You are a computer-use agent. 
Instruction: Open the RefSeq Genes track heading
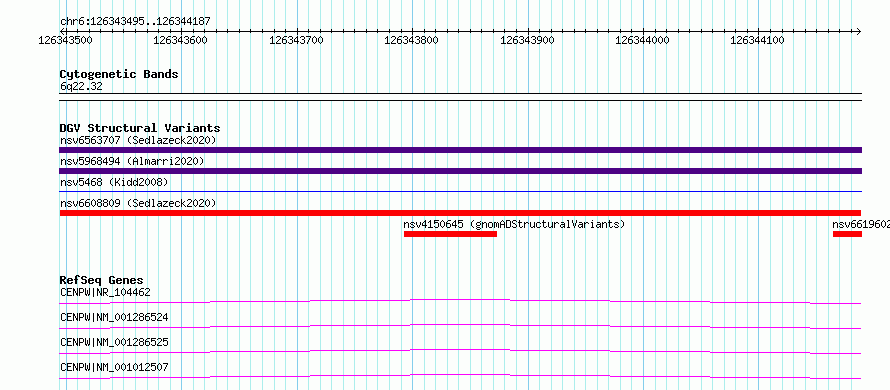point(102,280)
